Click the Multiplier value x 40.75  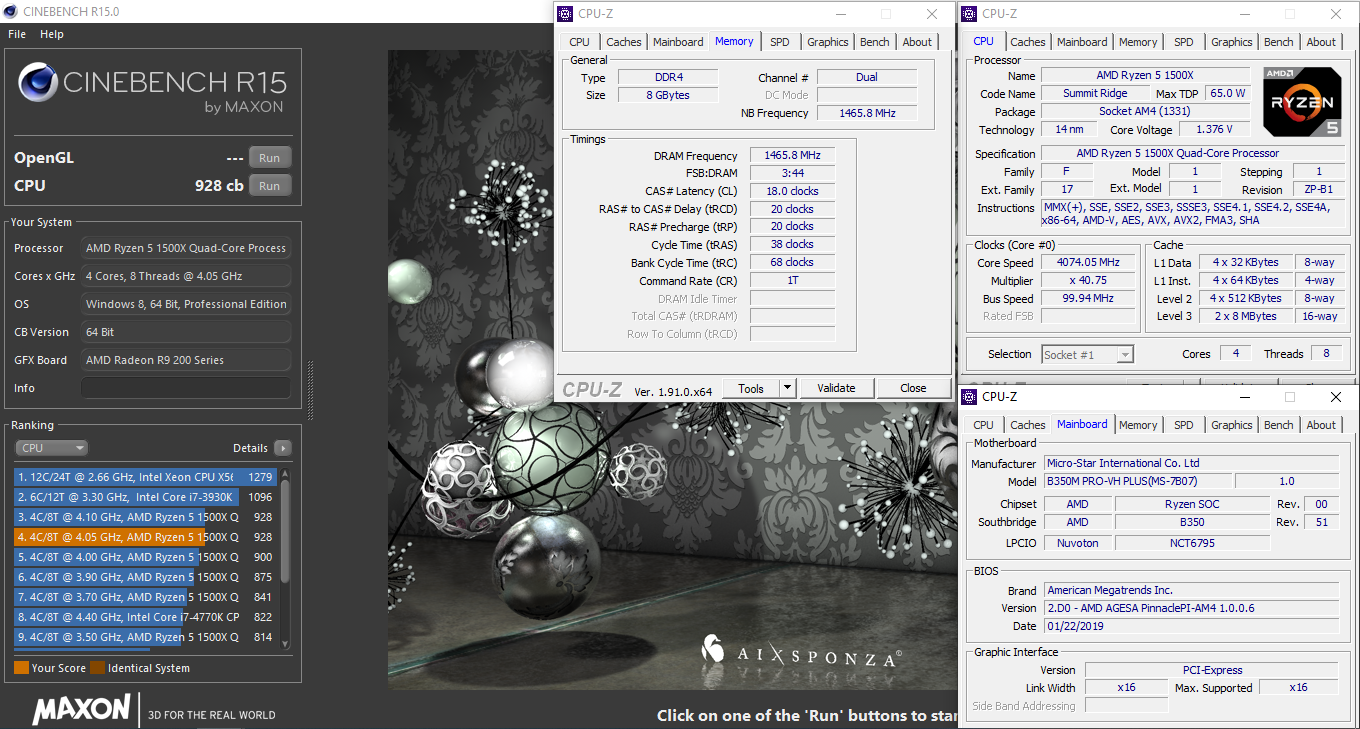(1088, 280)
